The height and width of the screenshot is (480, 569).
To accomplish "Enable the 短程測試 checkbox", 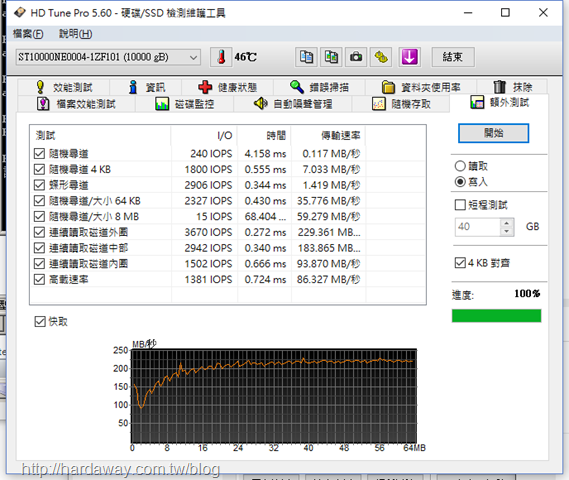I will (x=460, y=205).
